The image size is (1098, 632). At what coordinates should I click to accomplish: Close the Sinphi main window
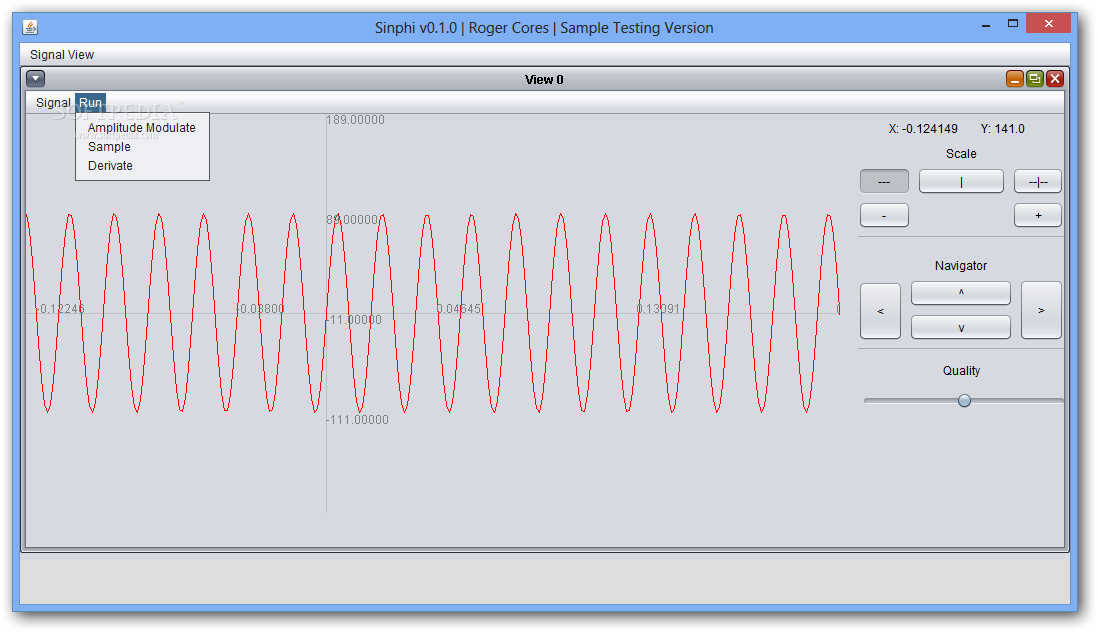point(1048,24)
